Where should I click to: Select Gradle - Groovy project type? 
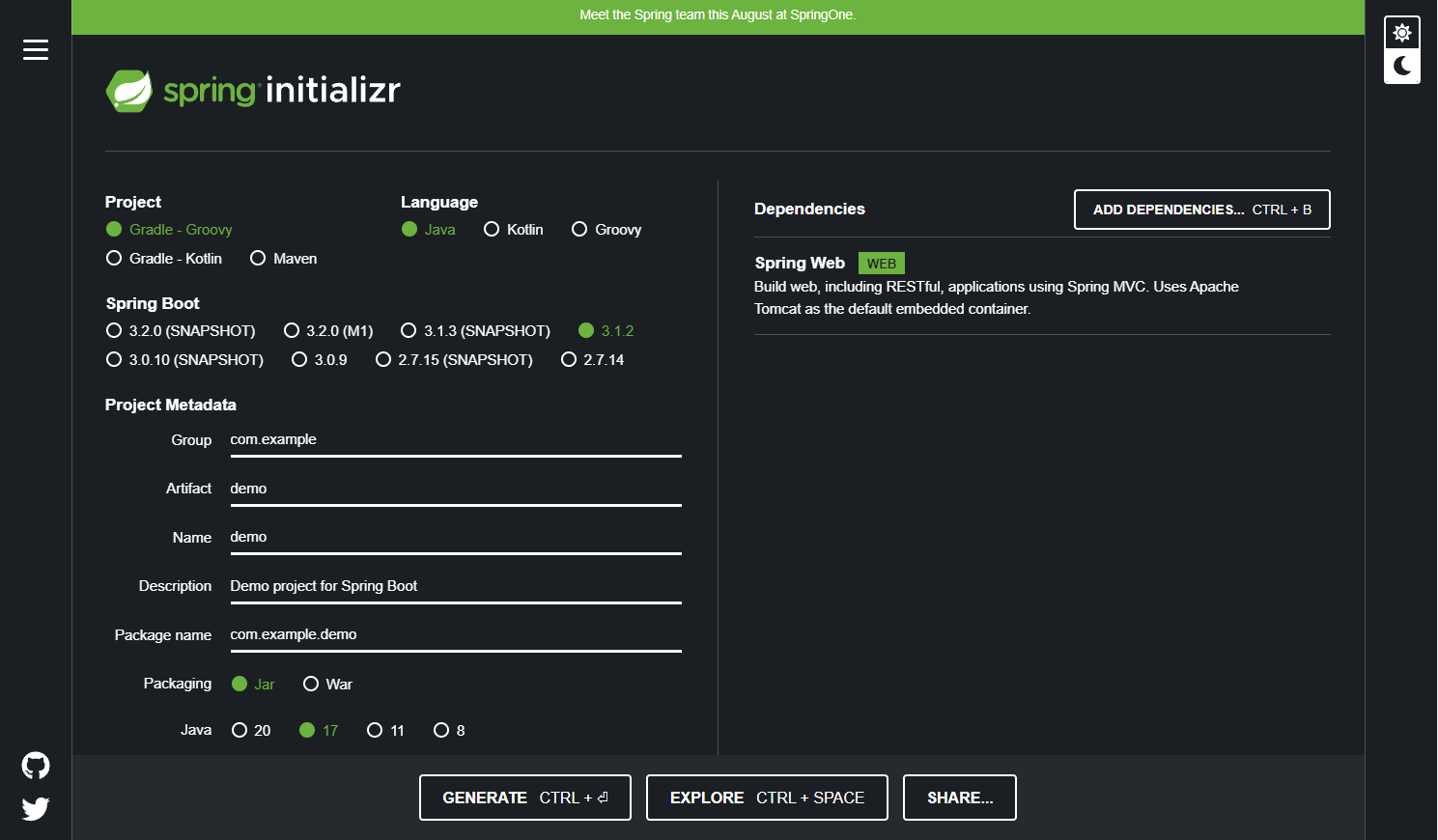click(x=169, y=230)
